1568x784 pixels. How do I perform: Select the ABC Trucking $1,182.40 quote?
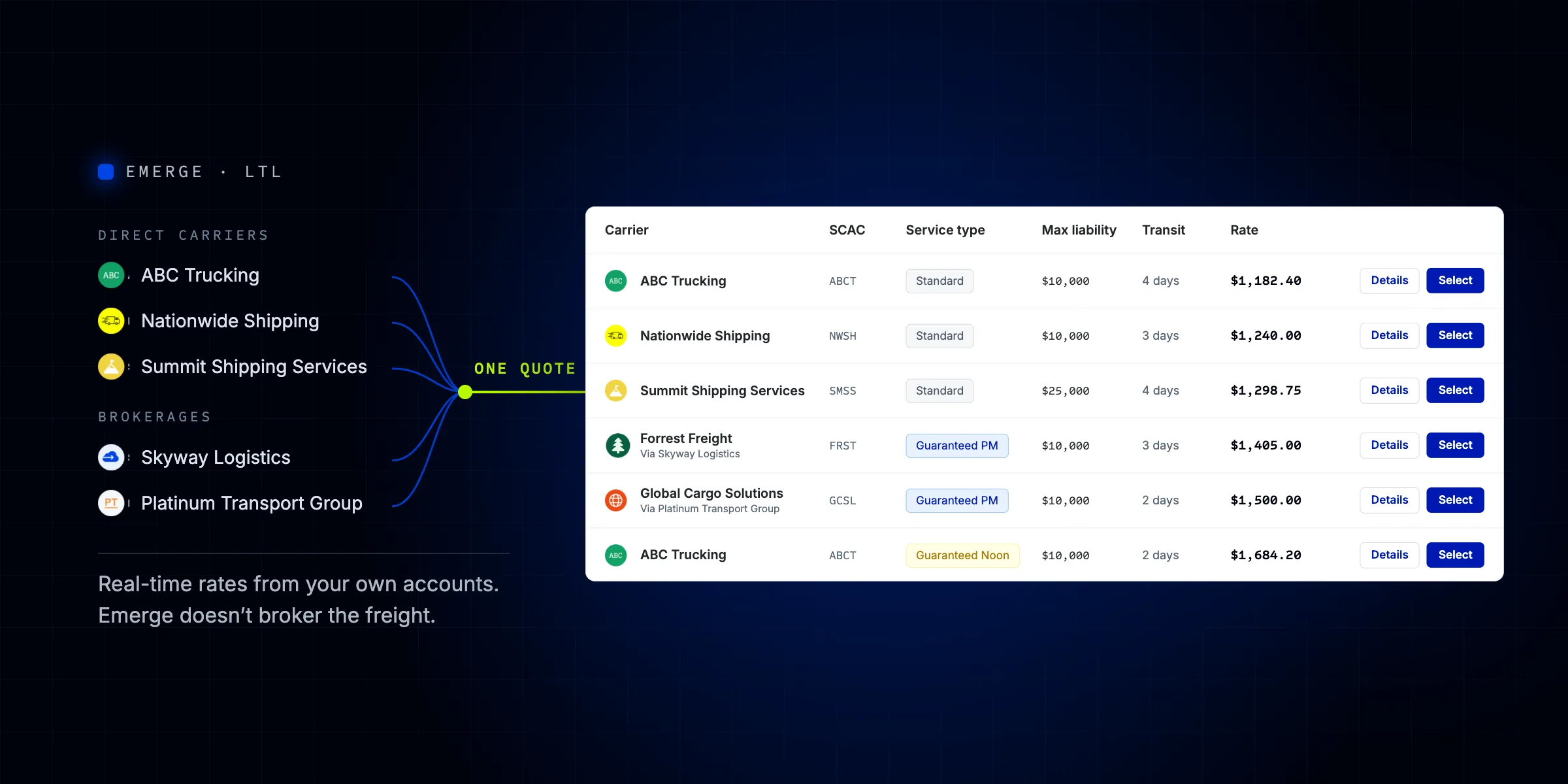point(1455,281)
